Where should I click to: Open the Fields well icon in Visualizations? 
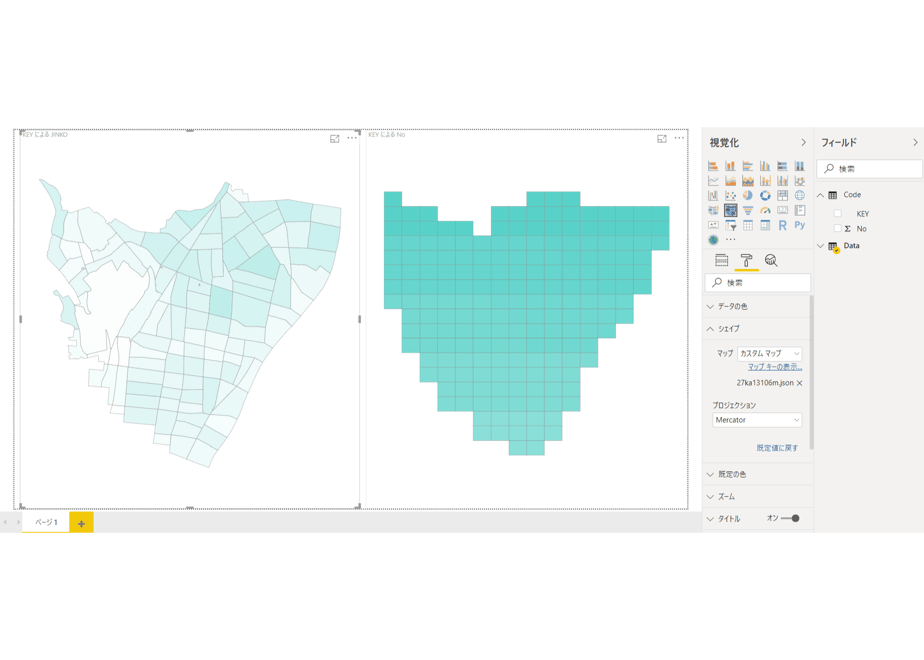tap(721, 260)
